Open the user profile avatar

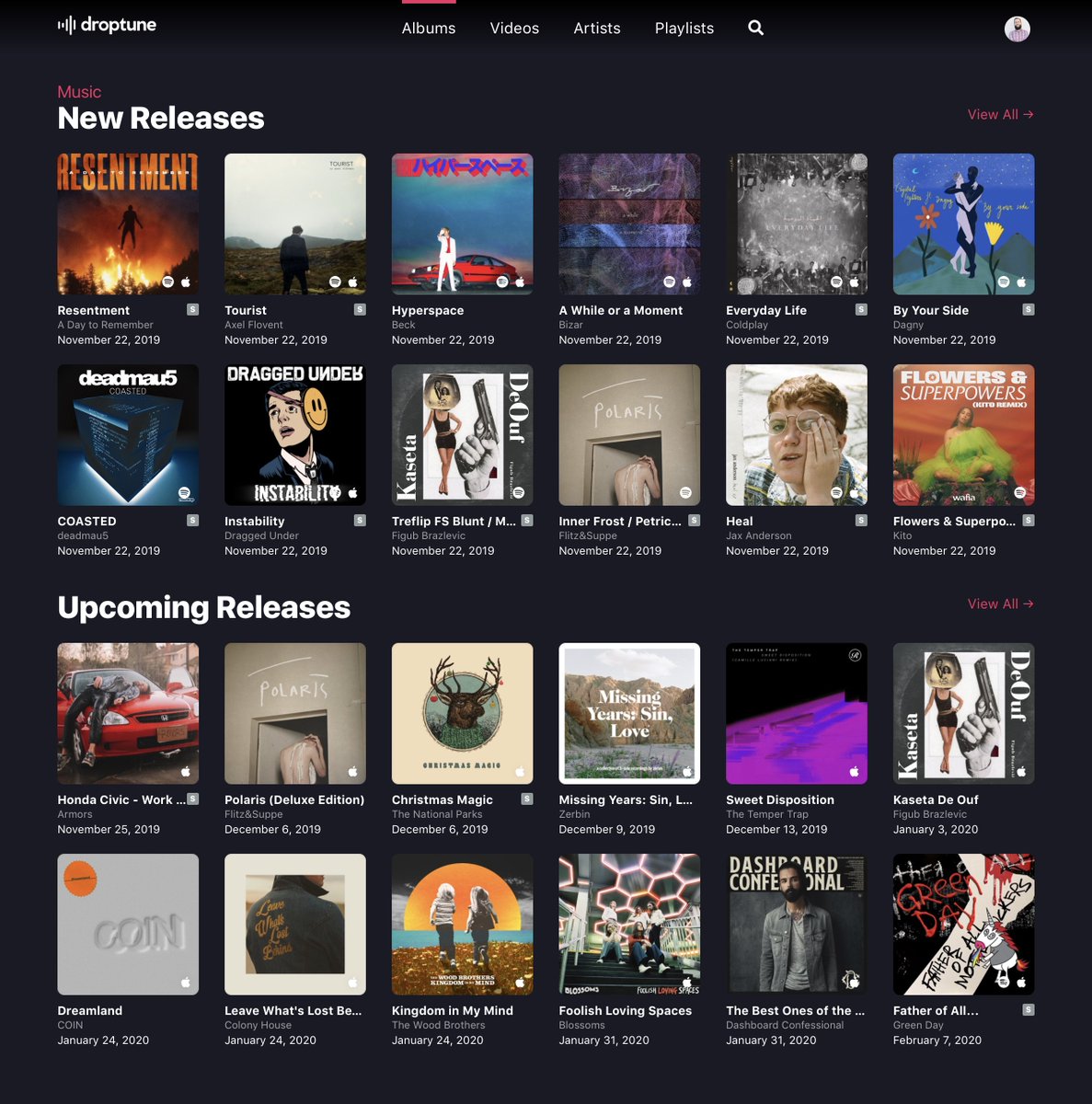(1017, 29)
